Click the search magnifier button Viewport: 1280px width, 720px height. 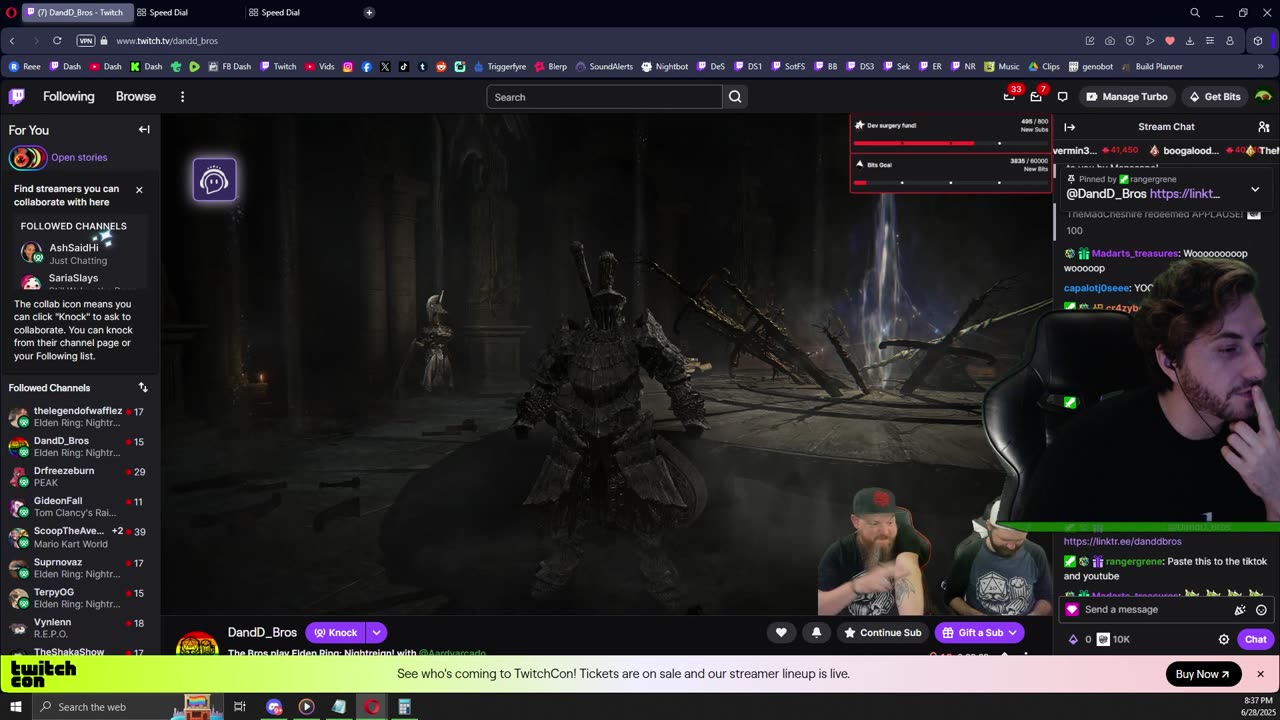click(x=735, y=97)
